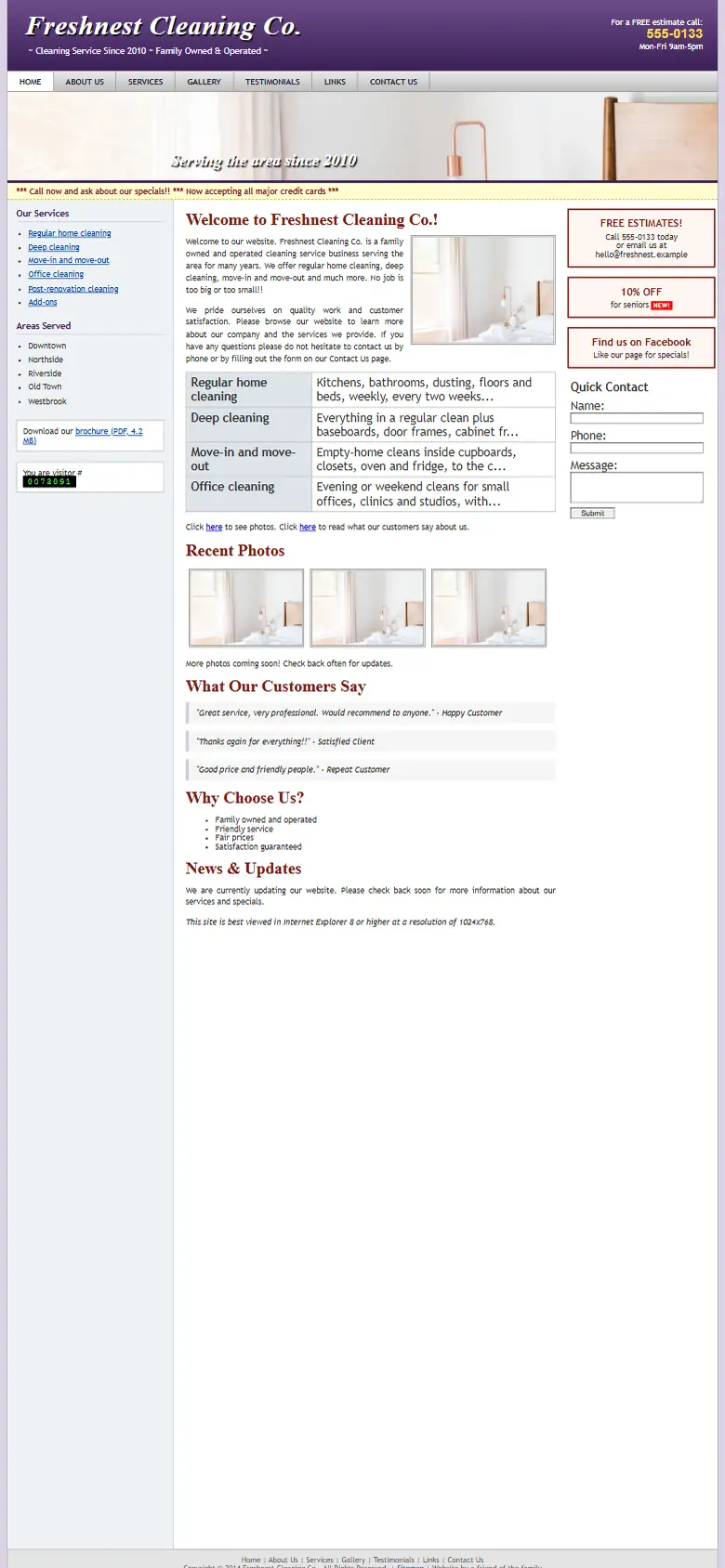Open Post-renovation cleaning sidebar link

click(x=73, y=289)
